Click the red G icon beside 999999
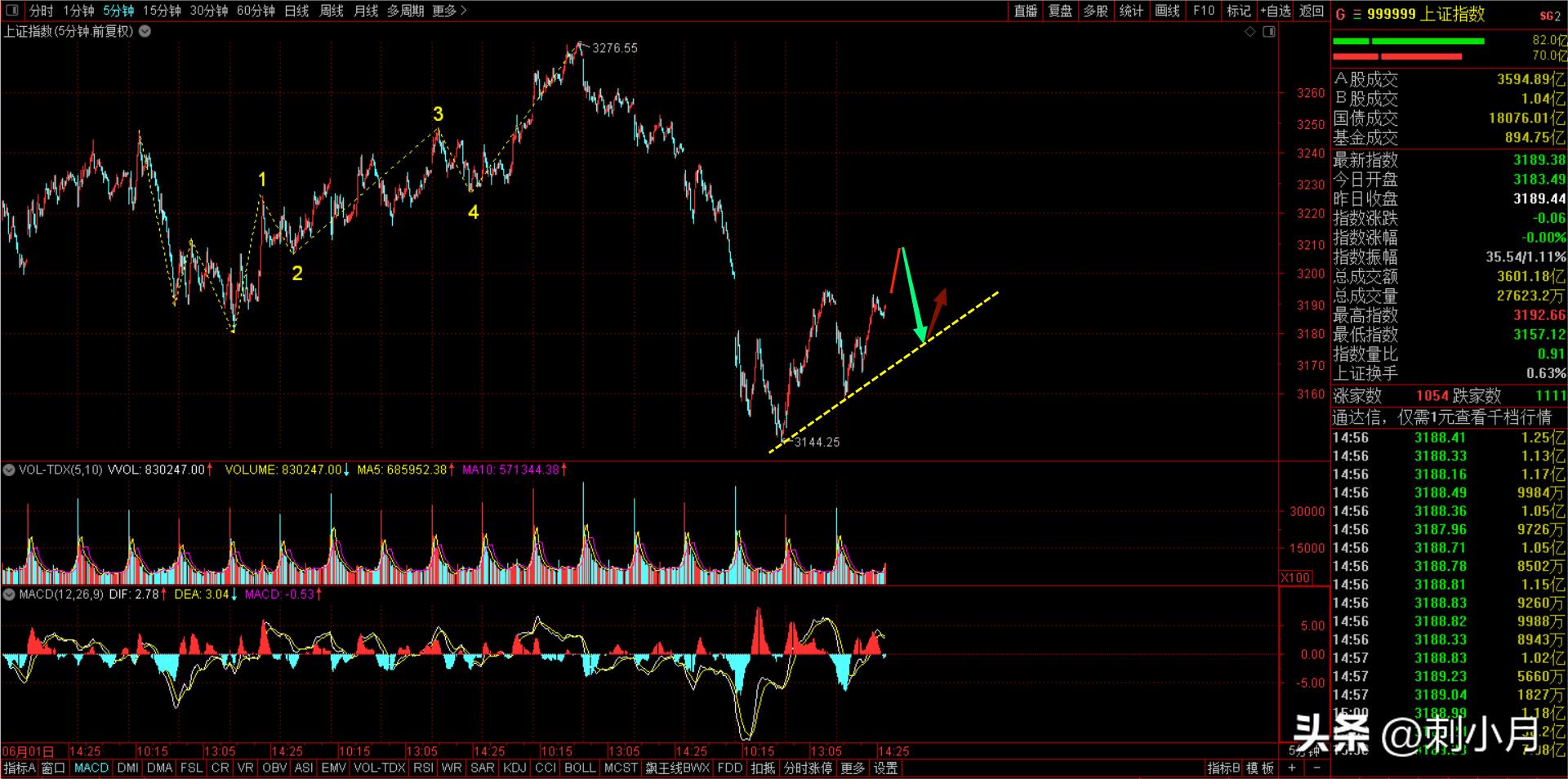This screenshot has height=779, width=1568. pos(1340,15)
